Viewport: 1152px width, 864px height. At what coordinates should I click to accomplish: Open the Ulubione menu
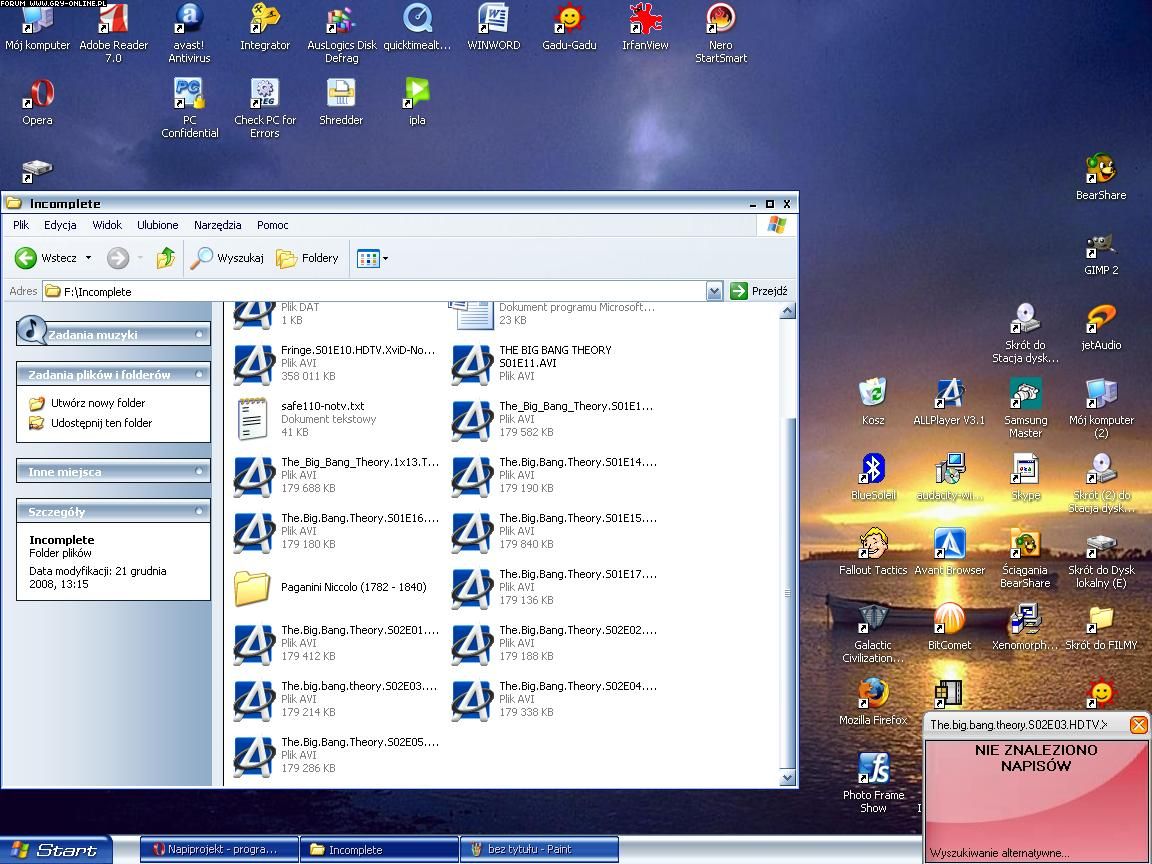point(157,225)
